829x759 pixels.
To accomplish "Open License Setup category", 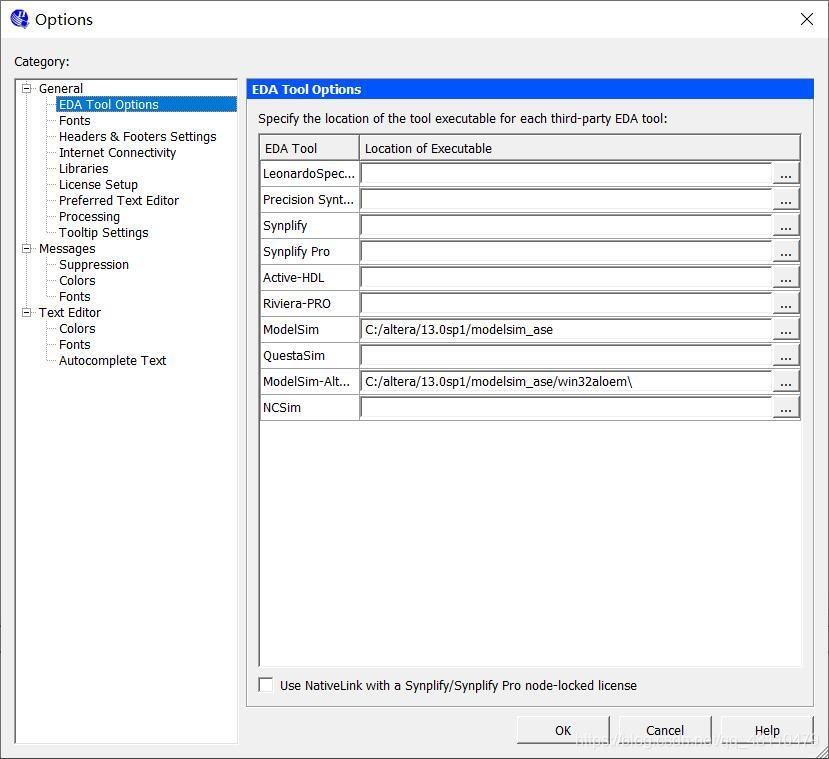I will coord(98,184).
